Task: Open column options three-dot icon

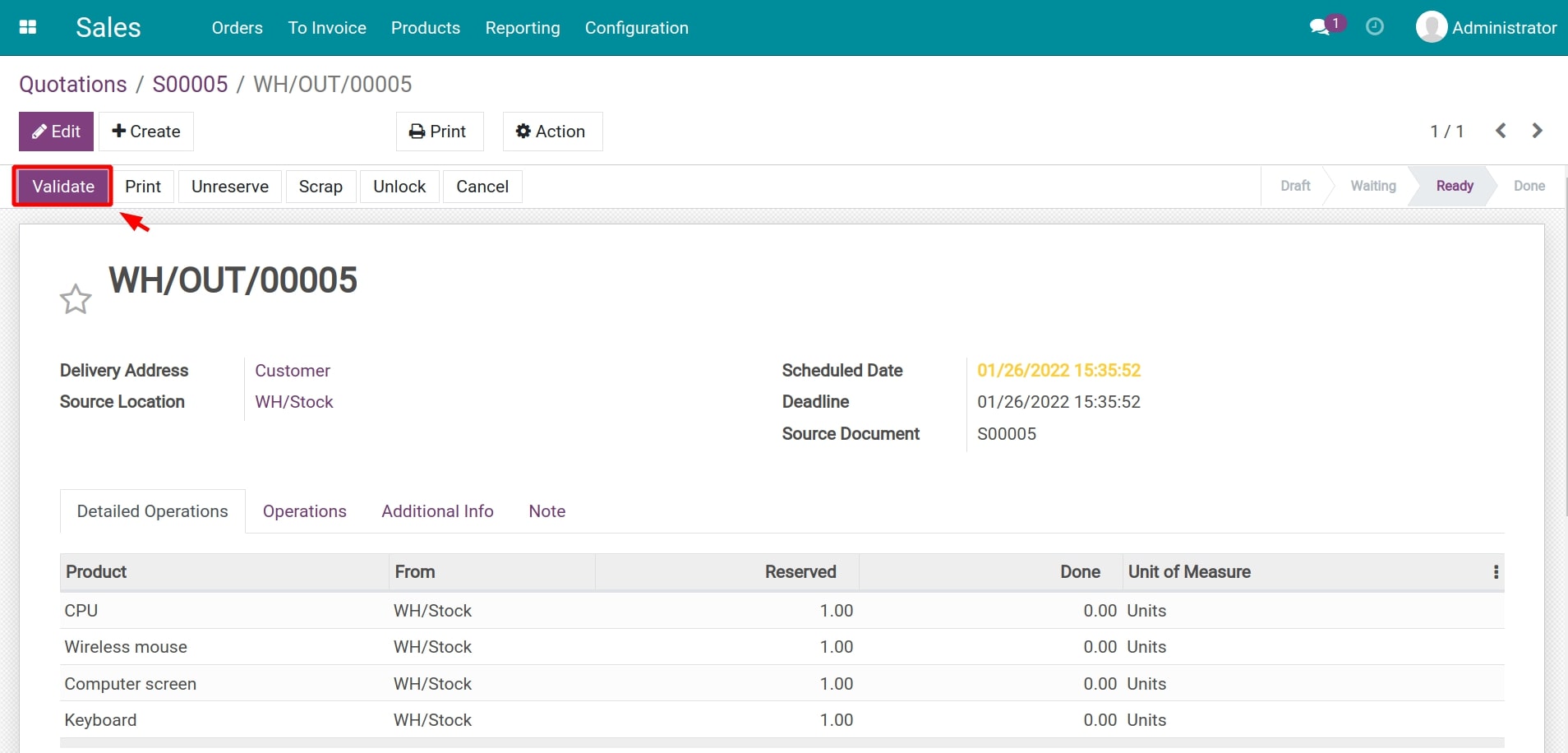Action: coord(1496,572)
